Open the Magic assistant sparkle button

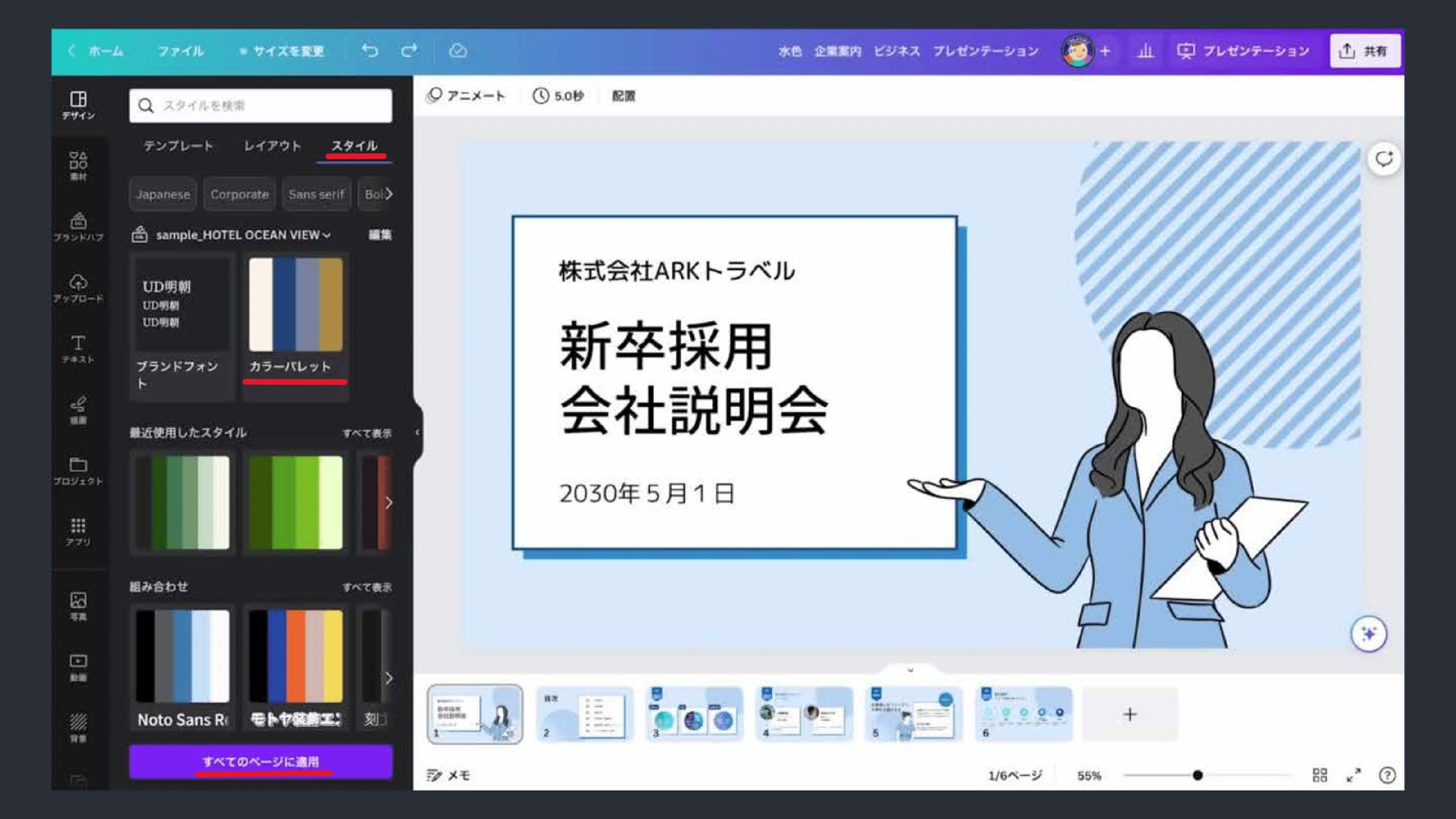click(x=1368, y=634)
